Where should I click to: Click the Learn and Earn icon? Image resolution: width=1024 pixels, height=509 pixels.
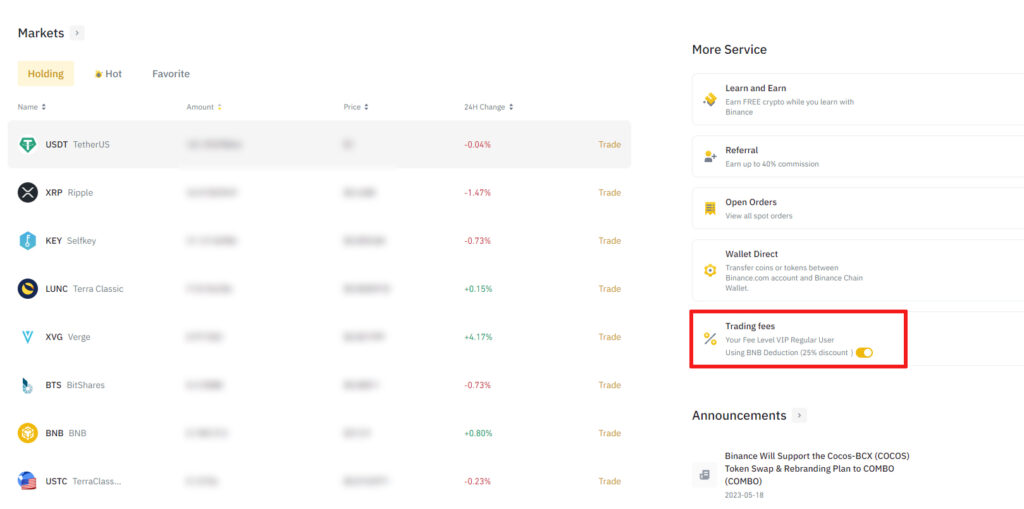pos(710,100)
